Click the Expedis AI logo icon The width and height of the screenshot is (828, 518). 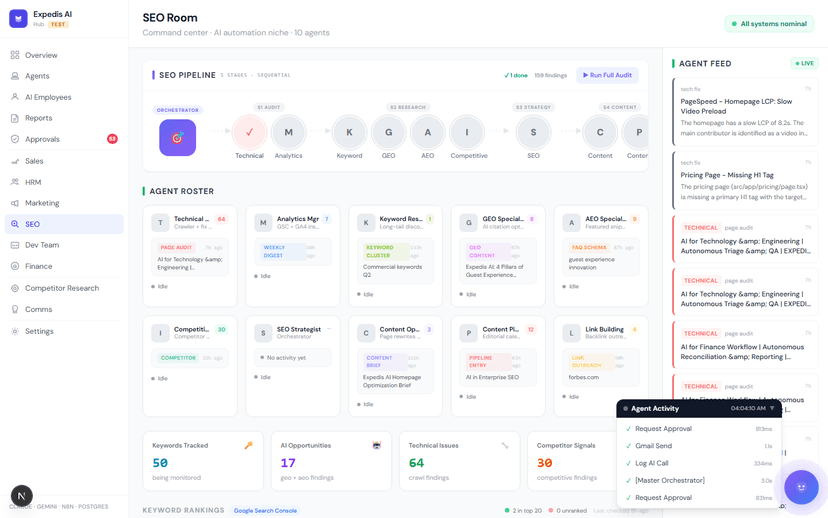pyautogui.click(x=18, y=18)
